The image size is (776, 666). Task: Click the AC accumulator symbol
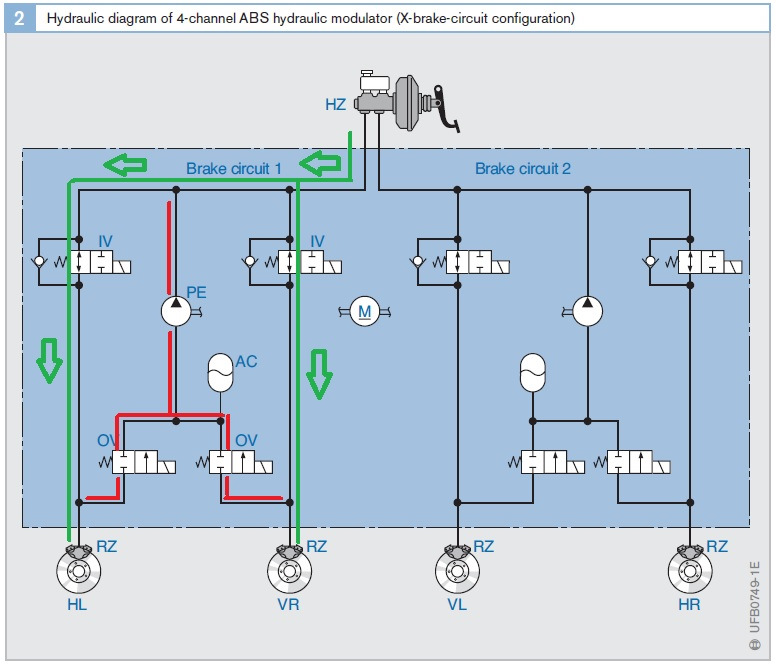pos(220,373)
